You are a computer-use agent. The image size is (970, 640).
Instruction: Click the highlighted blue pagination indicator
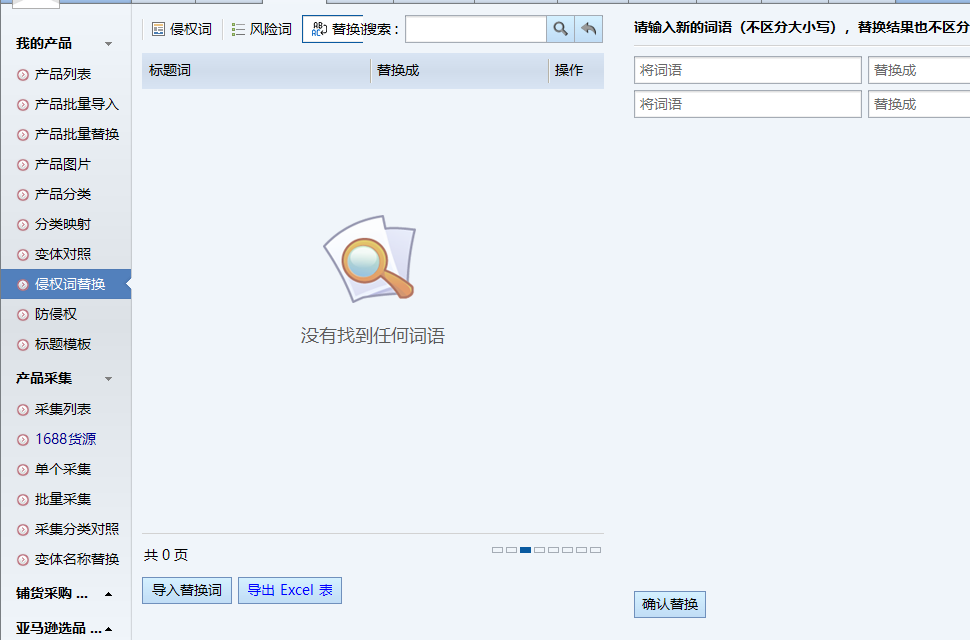click(x=525, y=550)
